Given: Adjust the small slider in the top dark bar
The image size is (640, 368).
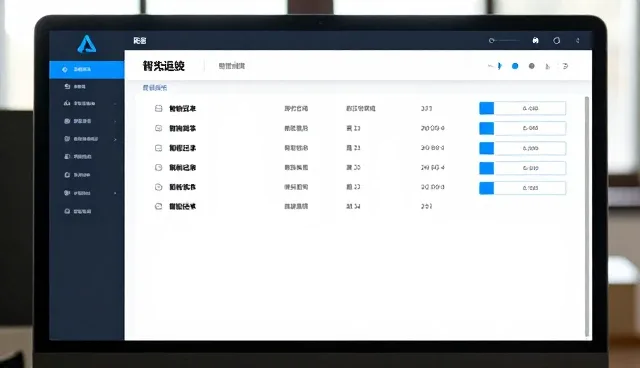Looking at the screenshot, I should tap(504, 40).
